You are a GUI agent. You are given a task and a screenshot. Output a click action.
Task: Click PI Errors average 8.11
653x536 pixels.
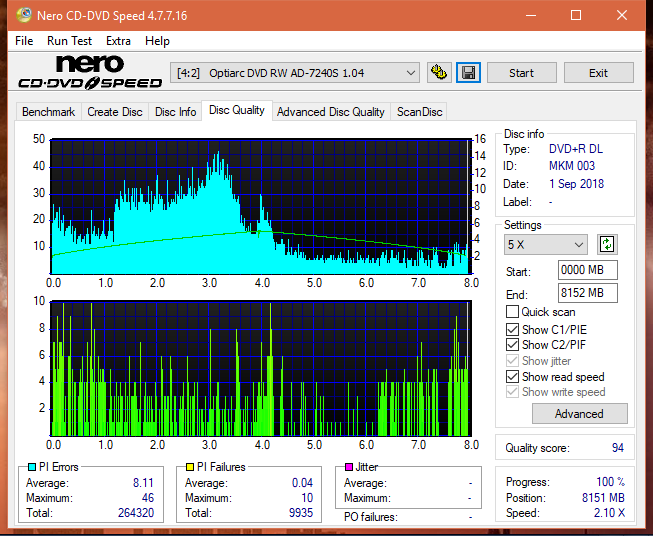(143, 483)
